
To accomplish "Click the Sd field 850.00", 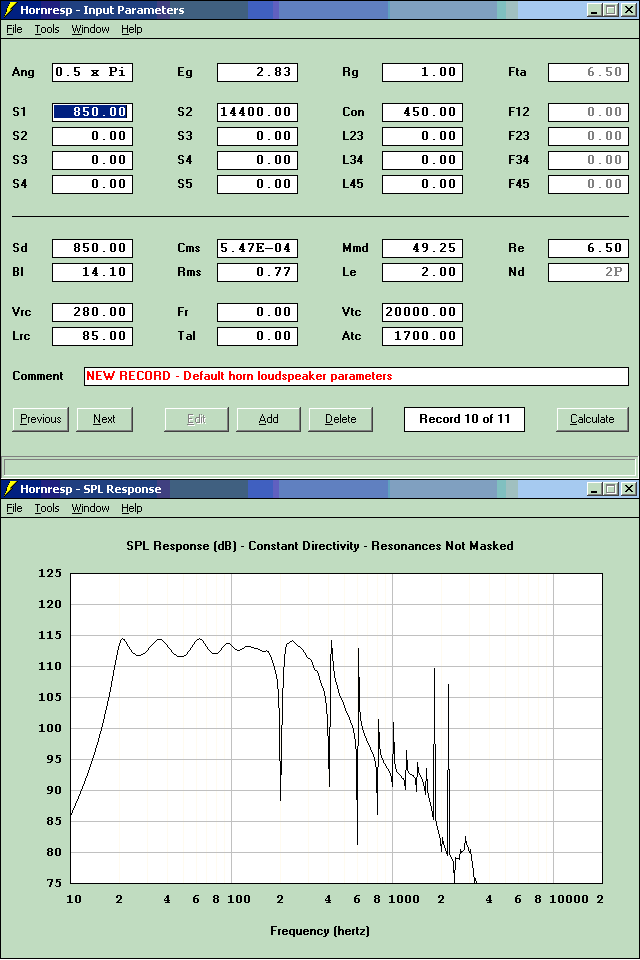I will [92, 248].
